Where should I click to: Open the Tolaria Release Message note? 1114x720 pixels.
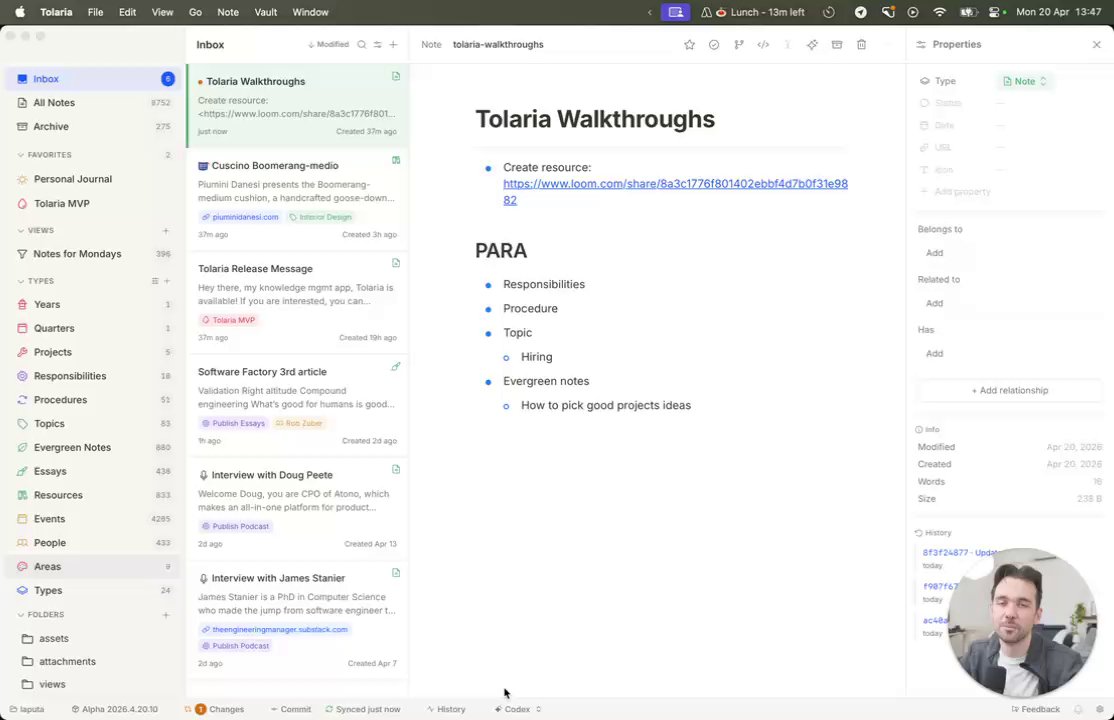pyautogui.click(x=298, y=302)
